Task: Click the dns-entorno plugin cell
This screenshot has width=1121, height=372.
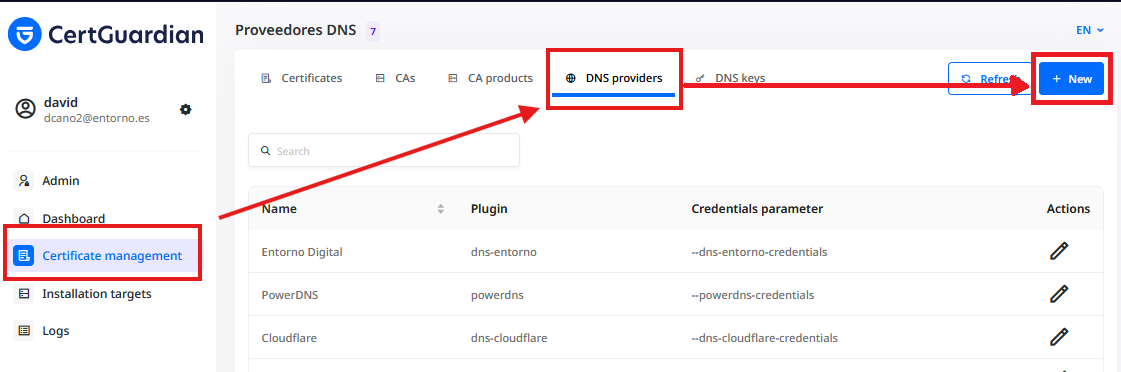Action: point(503,252)
